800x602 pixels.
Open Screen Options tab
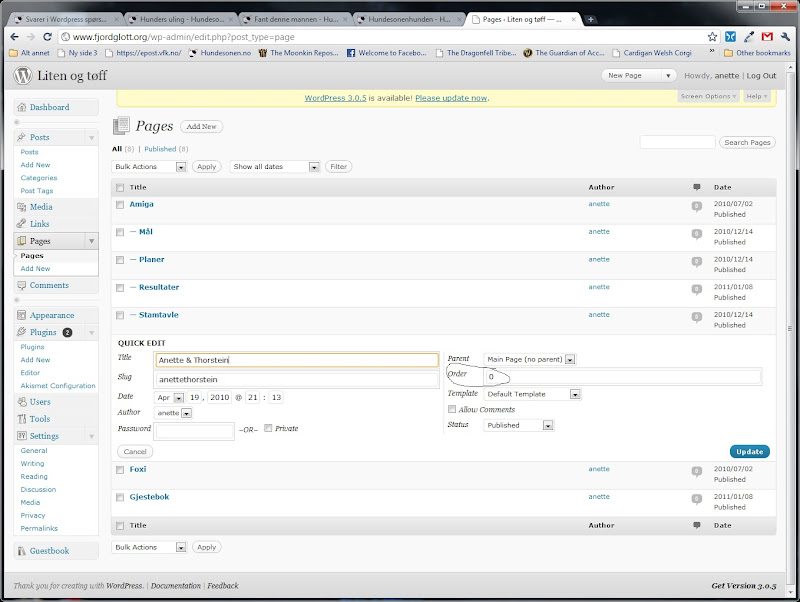pyautogui.click(x=709, y=96)
